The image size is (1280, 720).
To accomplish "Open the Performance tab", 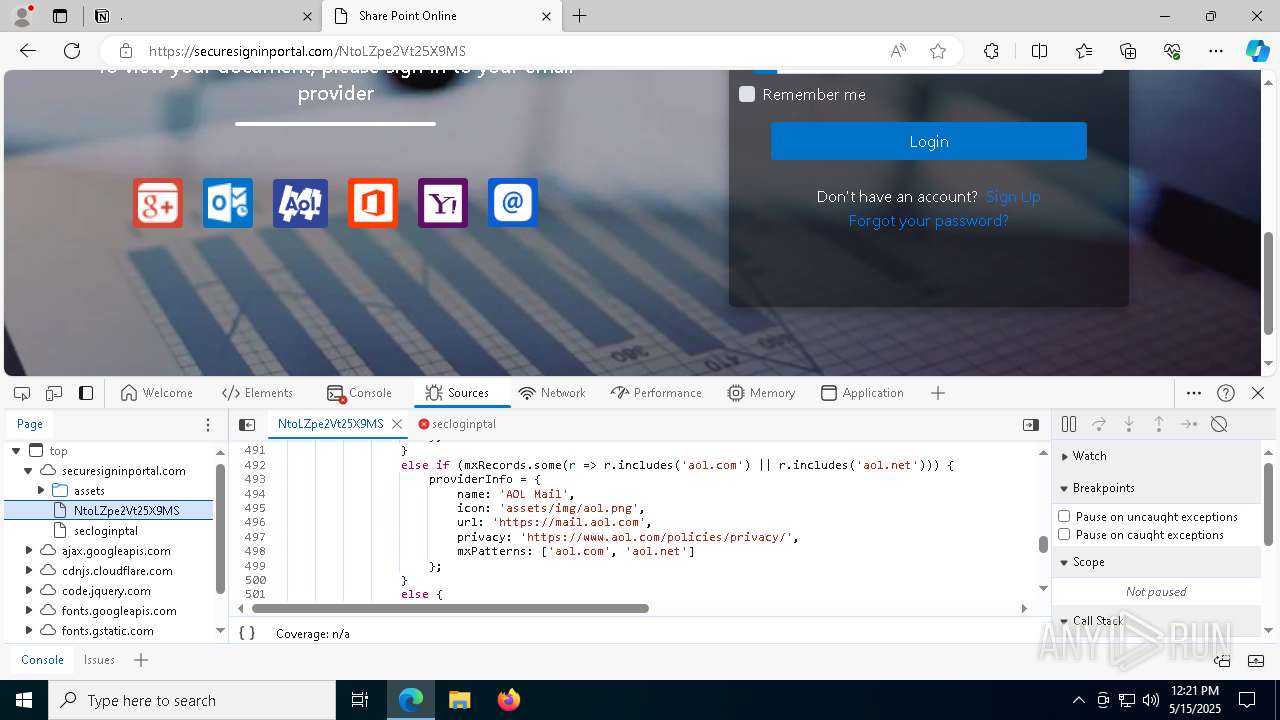I will coord(656,393).
